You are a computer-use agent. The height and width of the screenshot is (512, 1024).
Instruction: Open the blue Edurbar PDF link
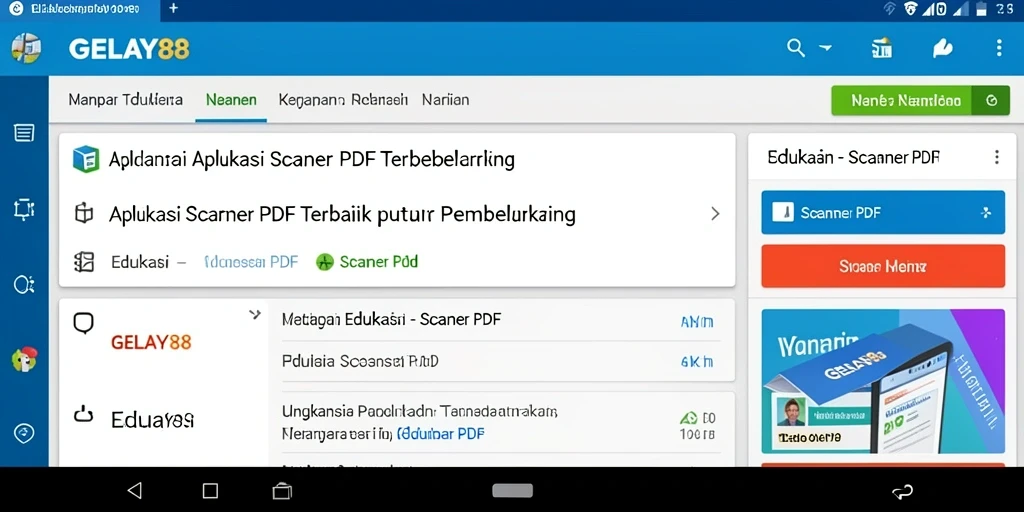click(x=441, y=434)
